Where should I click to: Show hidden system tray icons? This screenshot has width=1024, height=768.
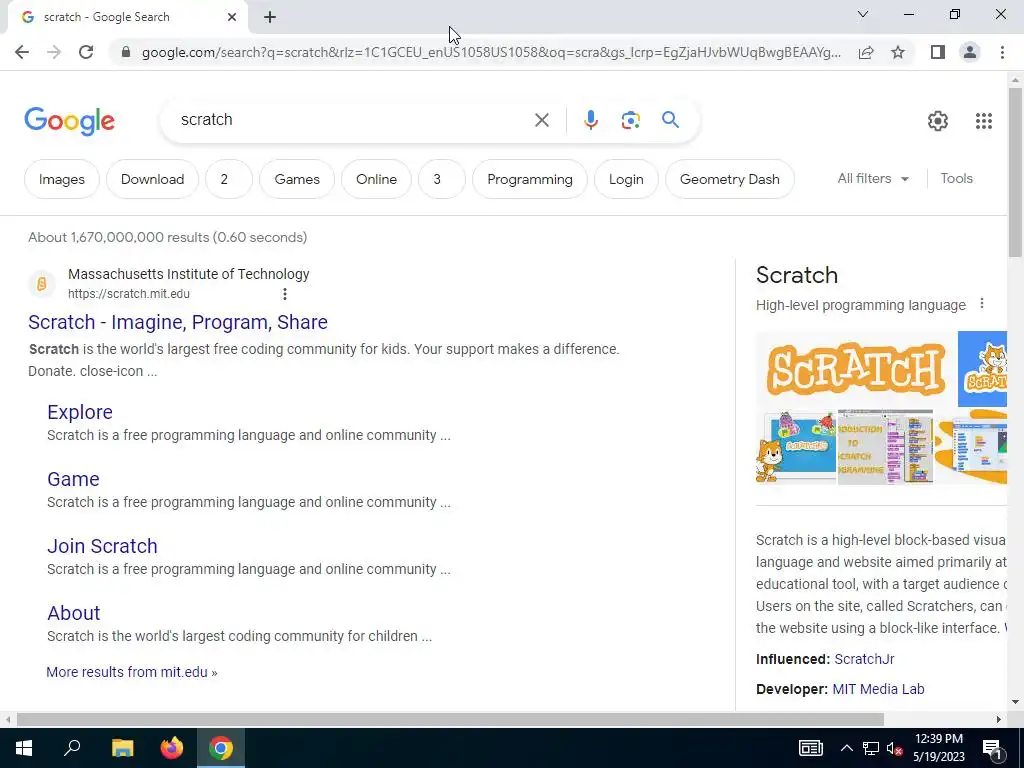point(846,748)
